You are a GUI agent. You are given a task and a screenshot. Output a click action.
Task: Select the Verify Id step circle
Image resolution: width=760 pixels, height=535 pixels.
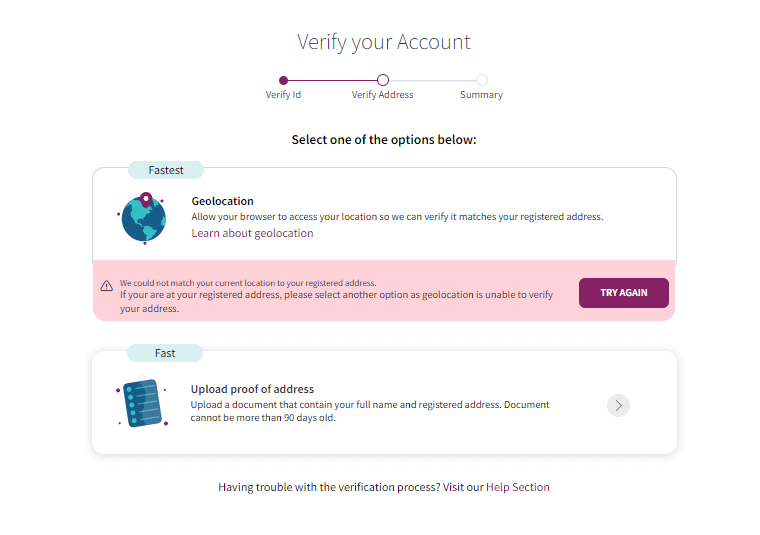pos(284,80)
